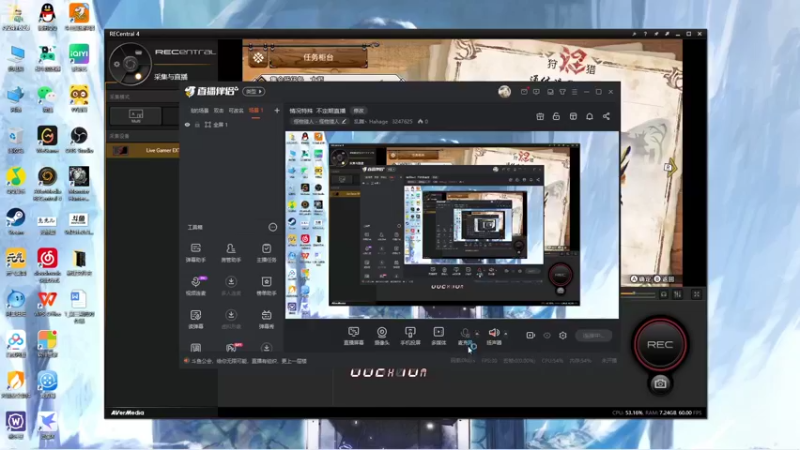This screenshot has height=450, width=800.
Task: Edit the category label pencil icon
Action: (344, 121)
